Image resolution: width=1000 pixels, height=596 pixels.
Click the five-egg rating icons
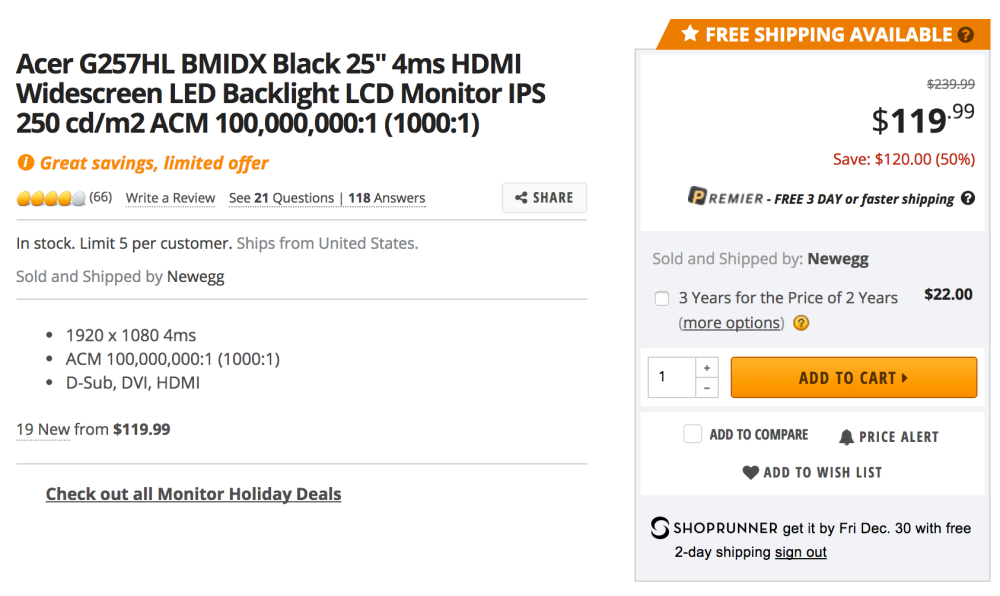(50, 198)
